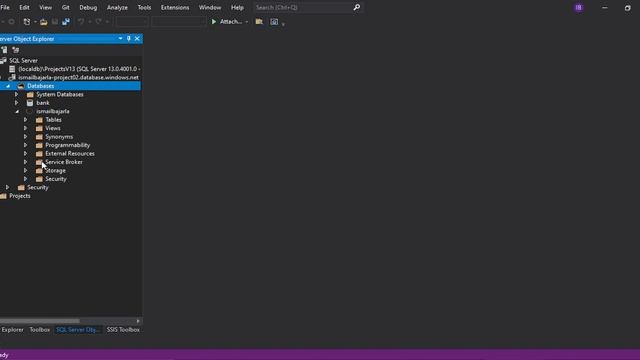Screen dimensions: 640x360
Task: Expand the Synonyms folder
Action: (25, 137)
